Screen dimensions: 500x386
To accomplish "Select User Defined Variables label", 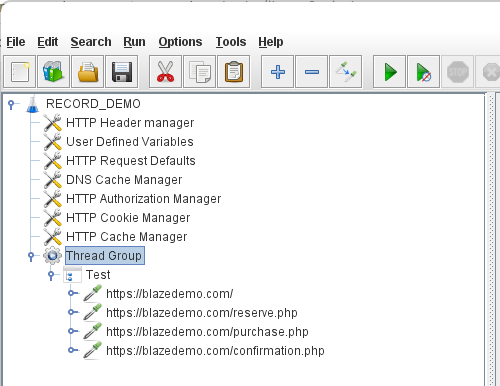I will point(130,142).
